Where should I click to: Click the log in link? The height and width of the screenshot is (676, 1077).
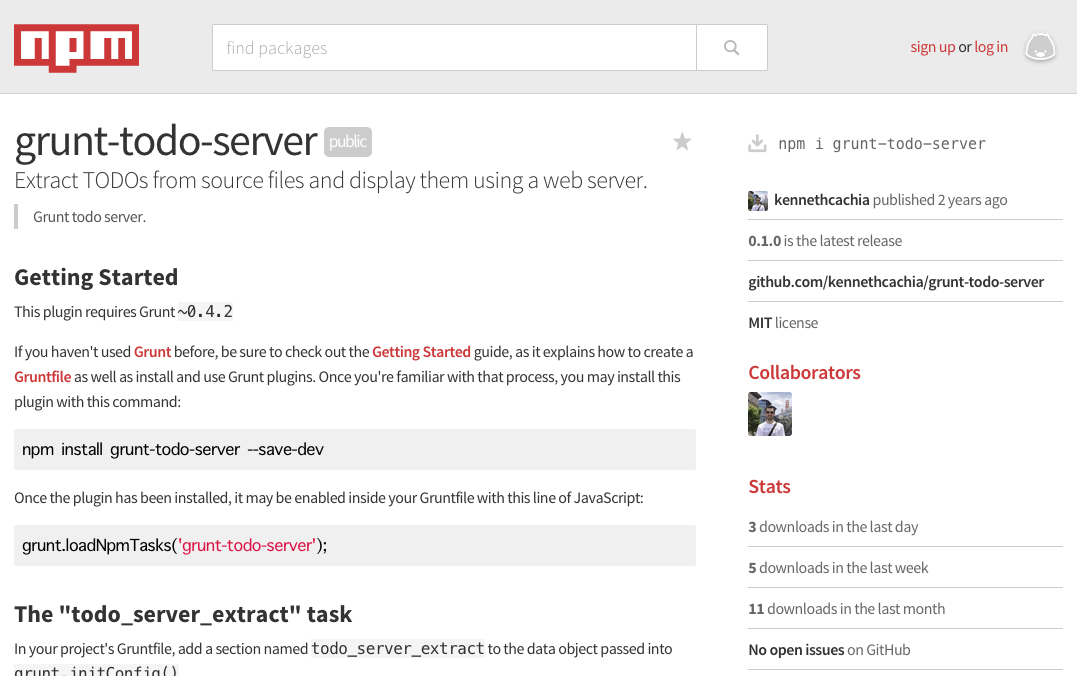(x=990, y=47)
